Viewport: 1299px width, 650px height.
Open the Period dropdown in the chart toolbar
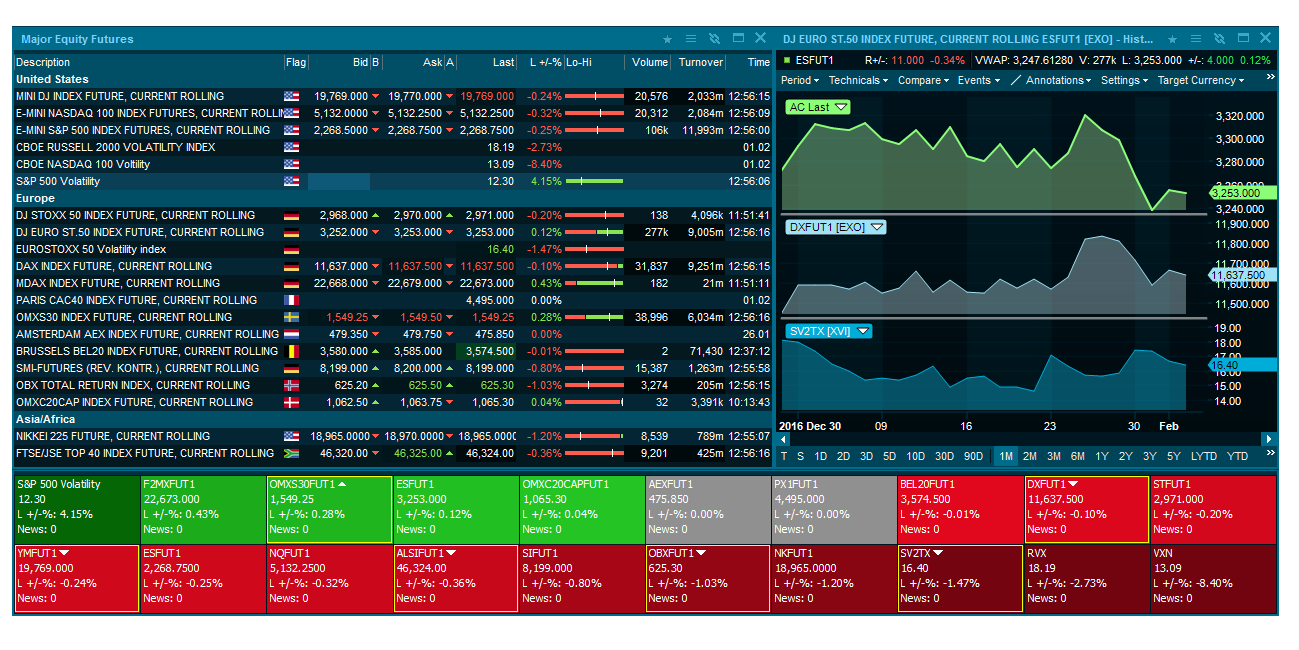(x=800, y=80)
